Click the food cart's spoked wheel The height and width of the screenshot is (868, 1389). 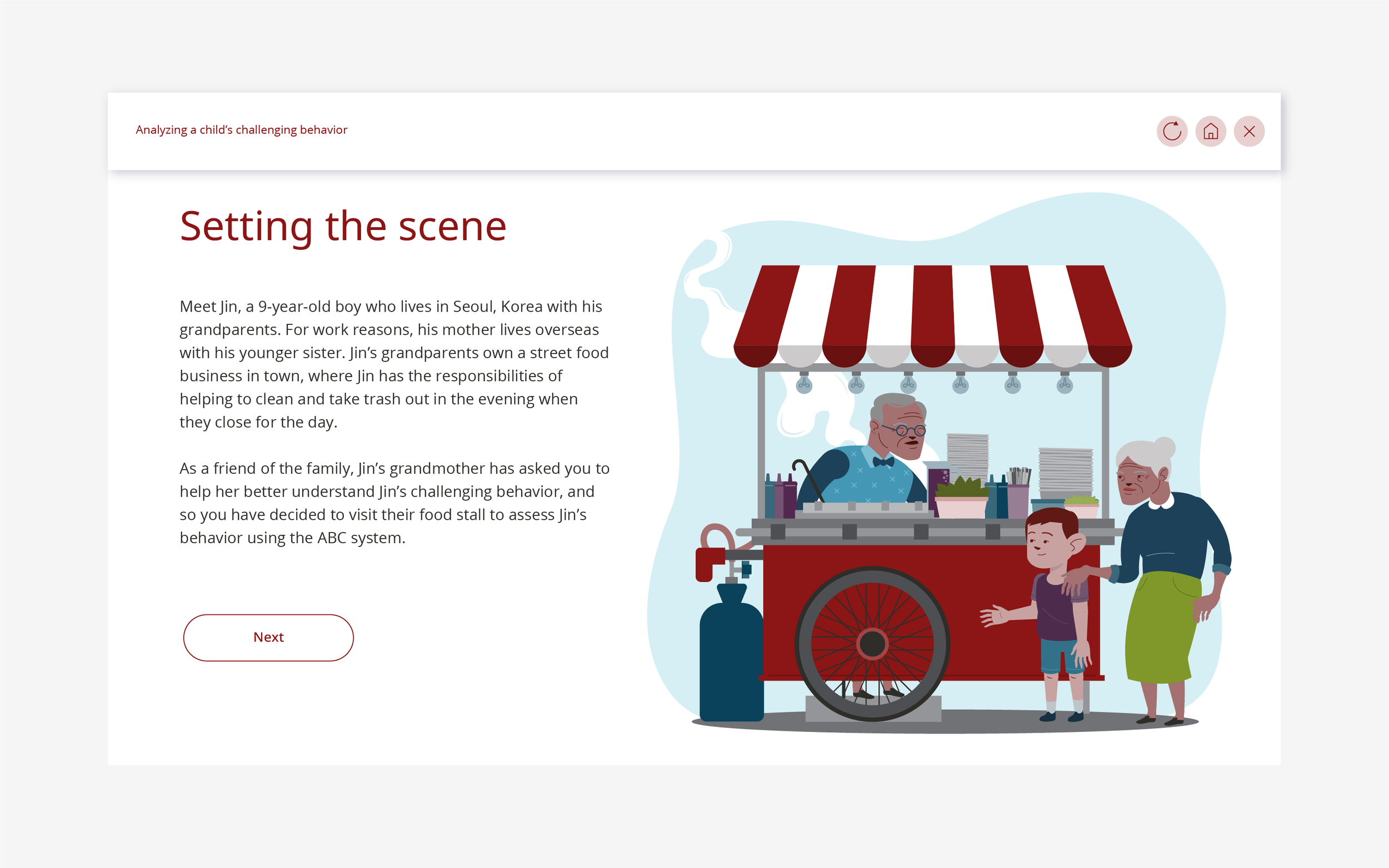(872, 644)
